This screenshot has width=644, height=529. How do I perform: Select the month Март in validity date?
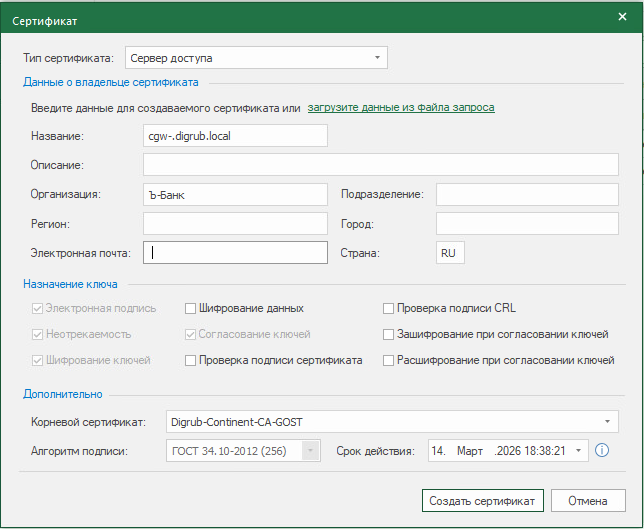(x=470, y=451)
